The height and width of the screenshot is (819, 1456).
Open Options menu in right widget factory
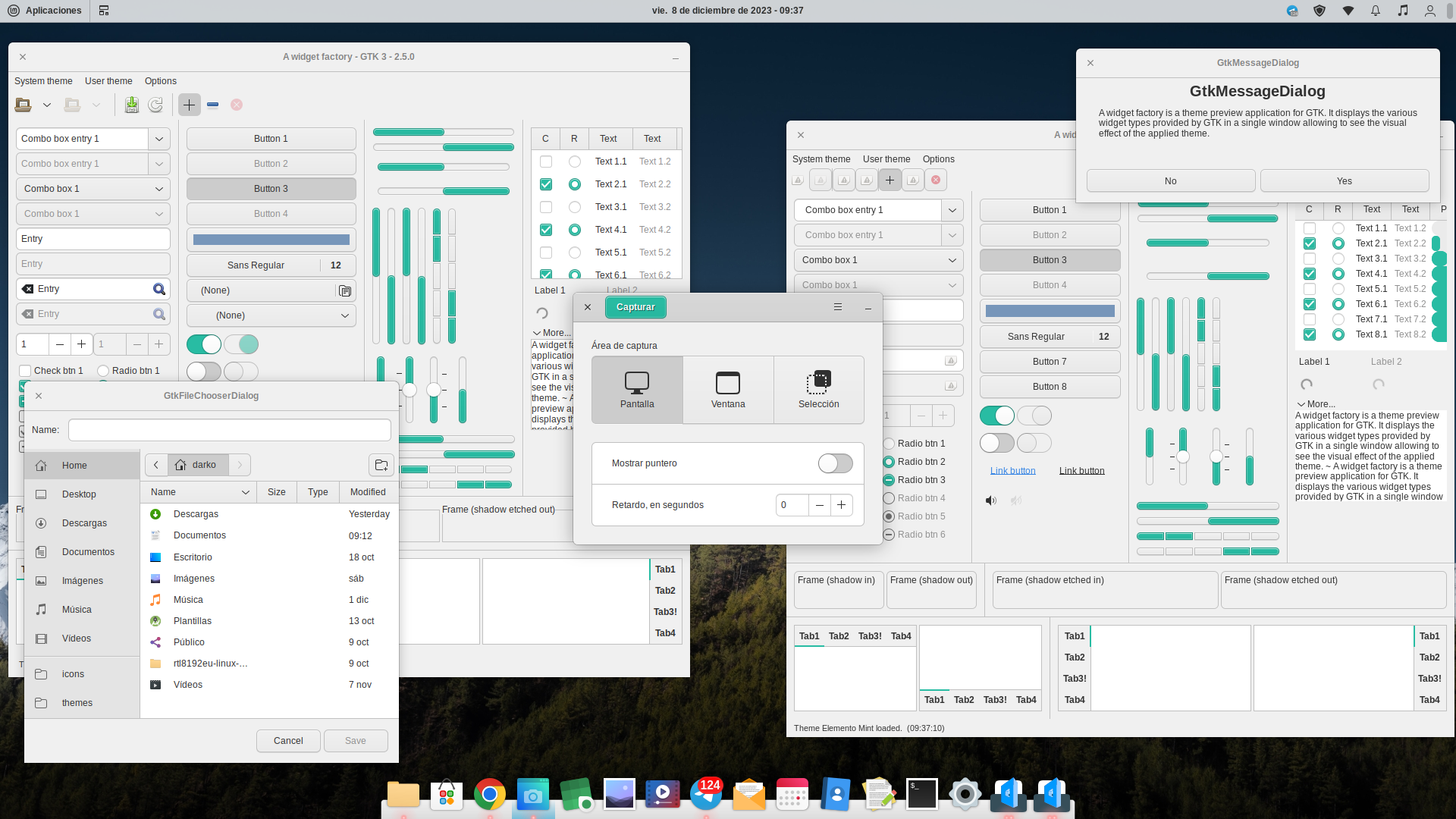(938, 159)
